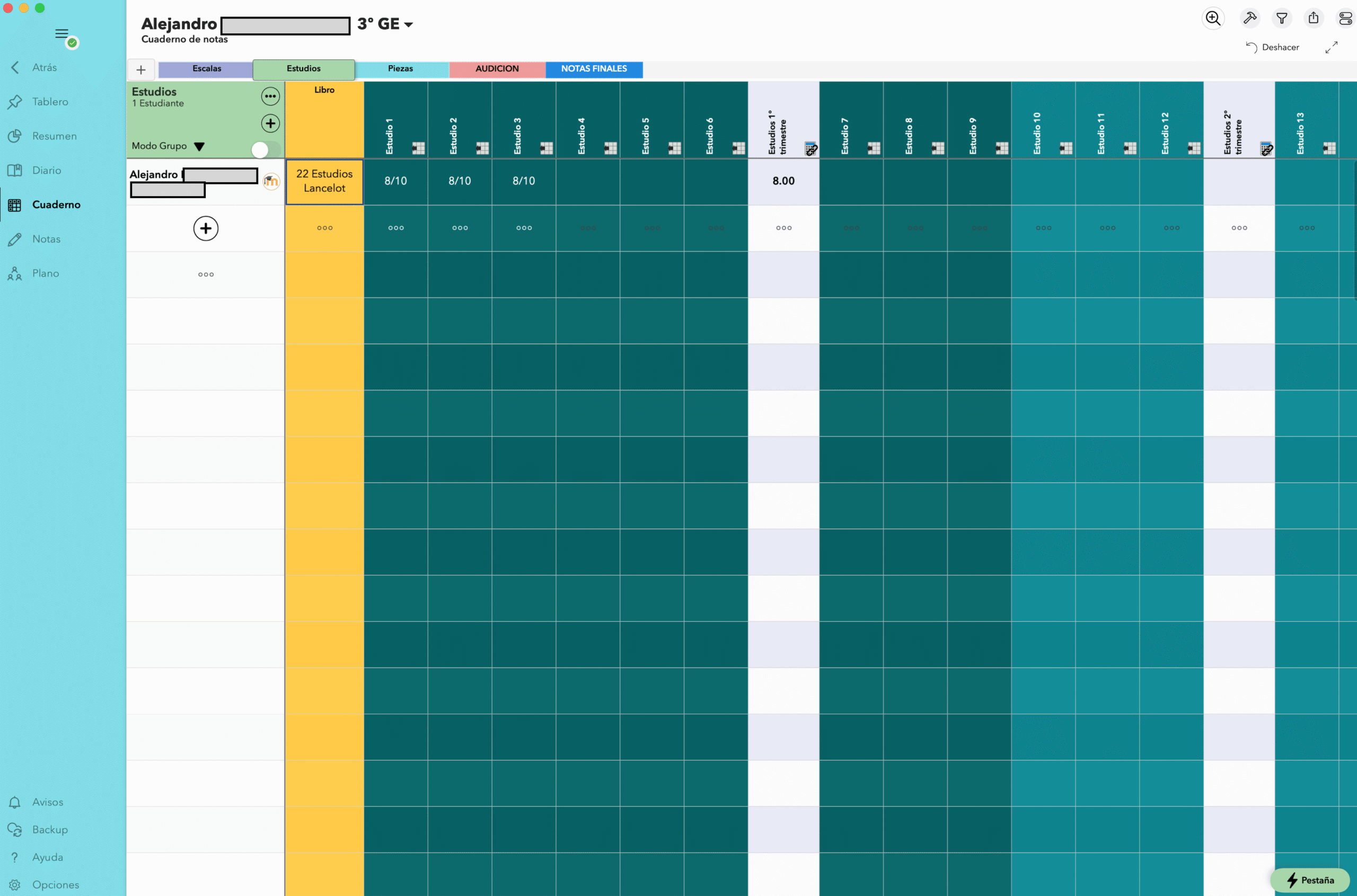The height and width of the screenshot is (896, 1357).
Task: Expand the 3° GE group dropdown
Action: (409, 24)
